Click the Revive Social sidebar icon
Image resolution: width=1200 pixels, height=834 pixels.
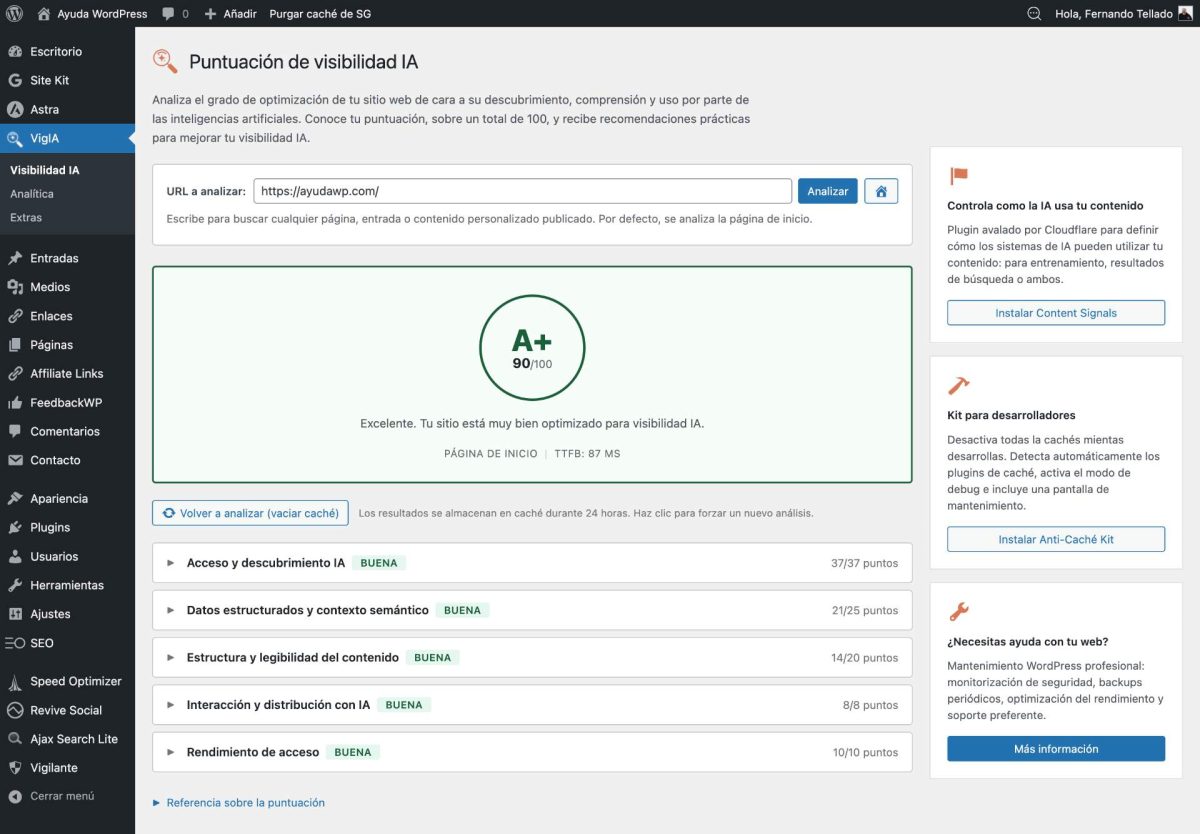tap(16, 710)
